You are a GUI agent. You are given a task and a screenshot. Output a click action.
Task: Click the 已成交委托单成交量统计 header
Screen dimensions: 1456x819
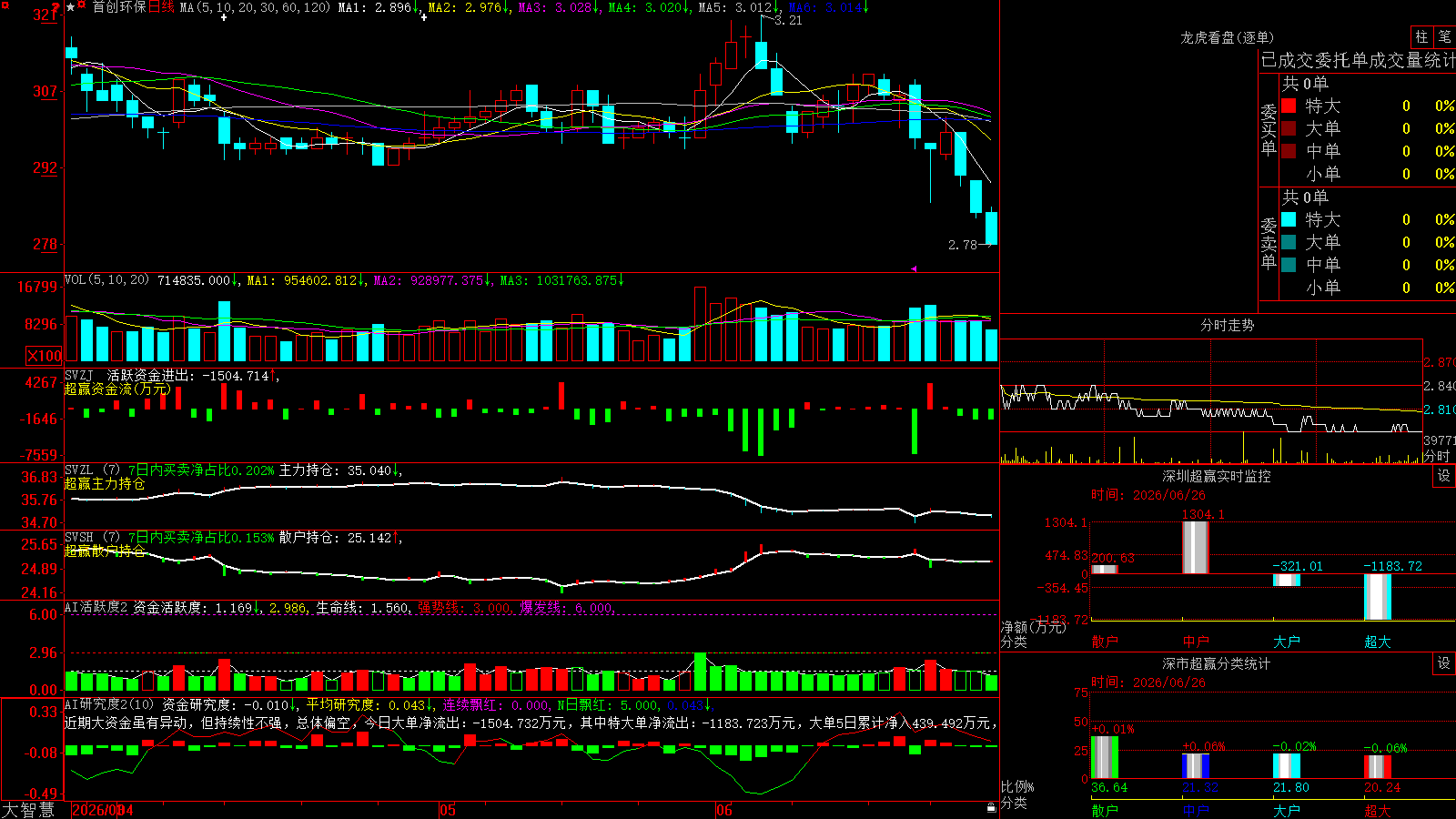(x=1358, y=60)
